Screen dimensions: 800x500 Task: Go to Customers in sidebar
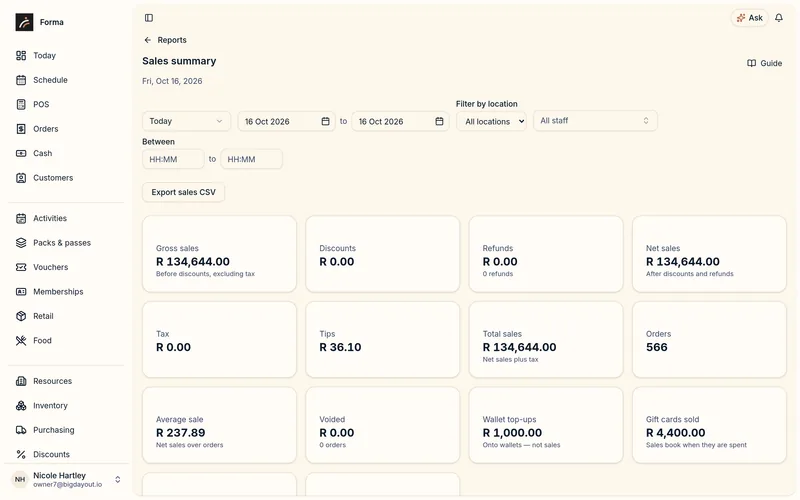(x=53, y=178)
